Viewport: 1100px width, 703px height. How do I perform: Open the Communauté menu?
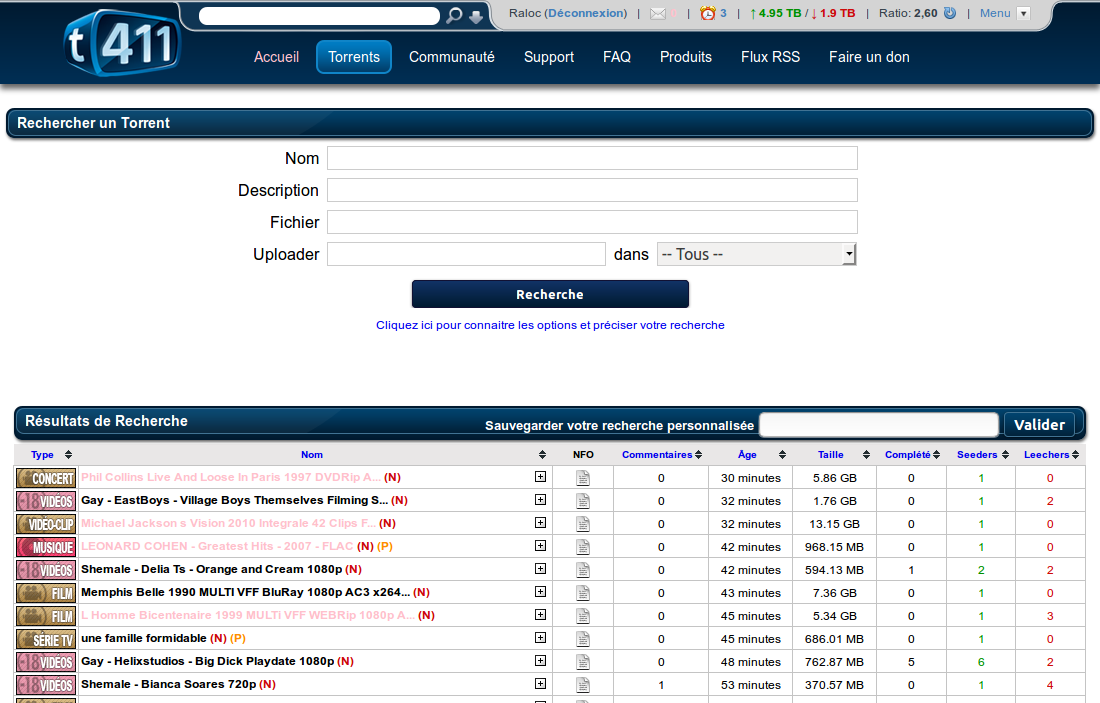[x=452, y=57]
